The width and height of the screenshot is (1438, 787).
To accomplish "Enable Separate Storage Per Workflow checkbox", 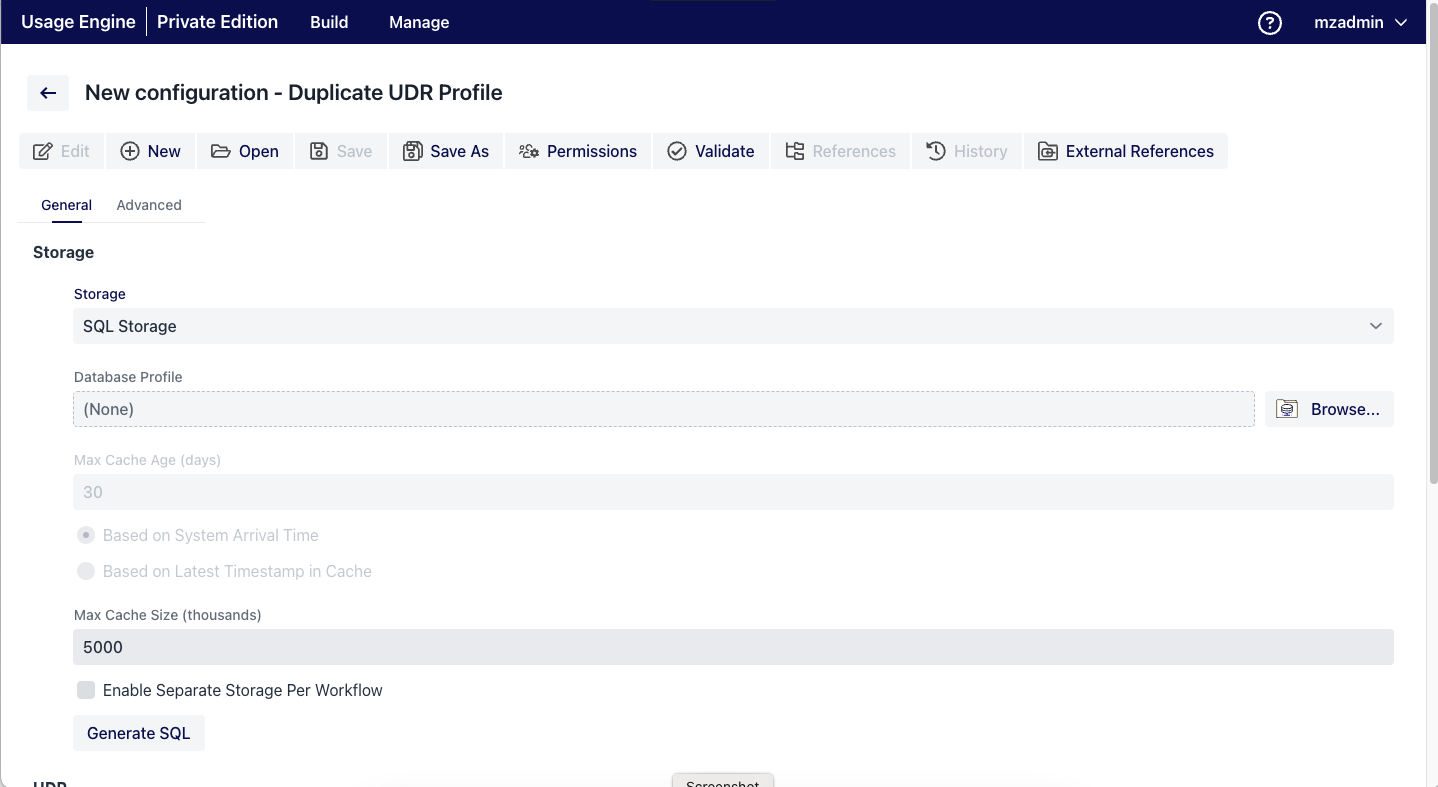I will tap(86, 690).
